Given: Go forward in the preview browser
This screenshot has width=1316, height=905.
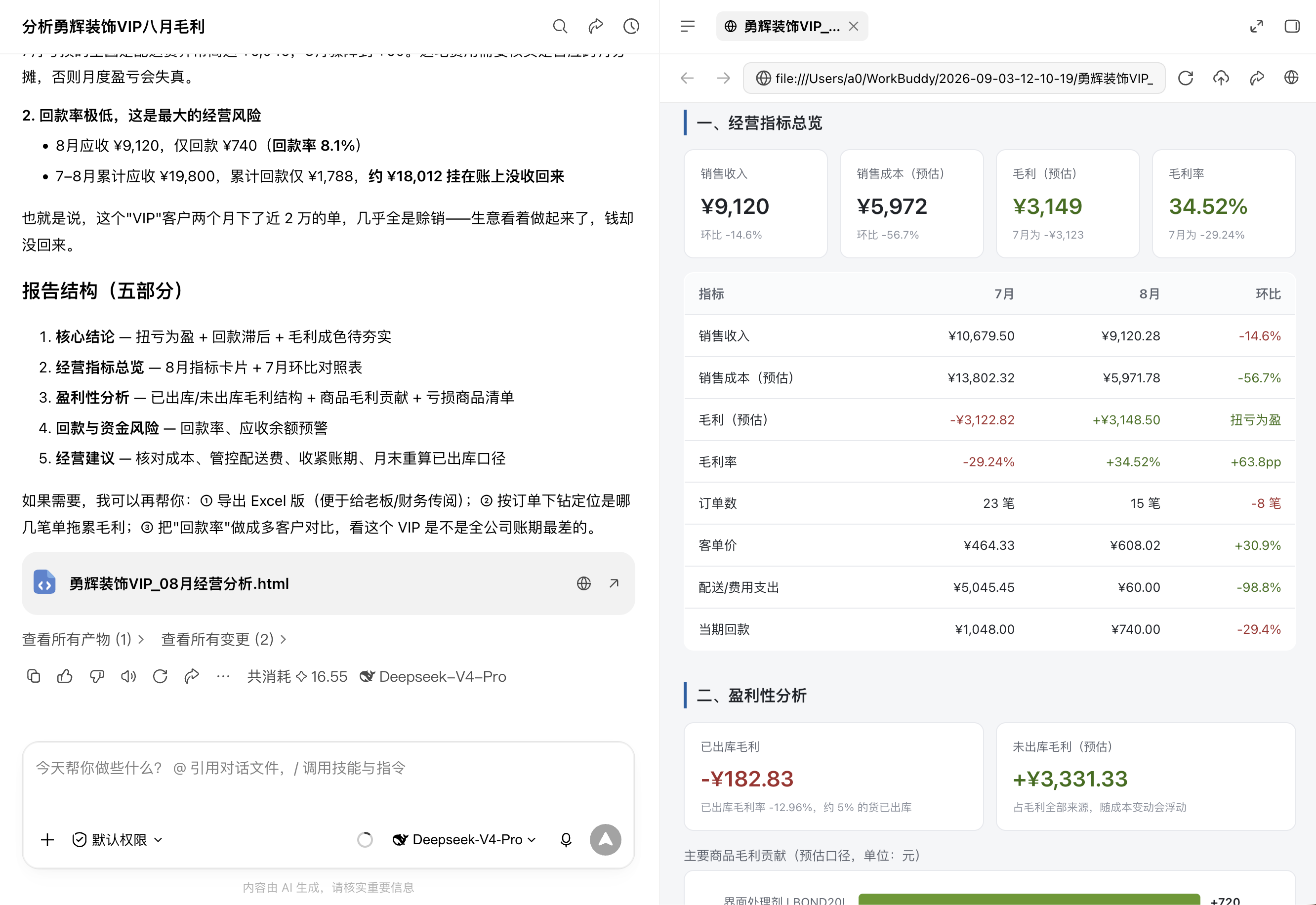Looking at the screenshot, I should [723, 78].
